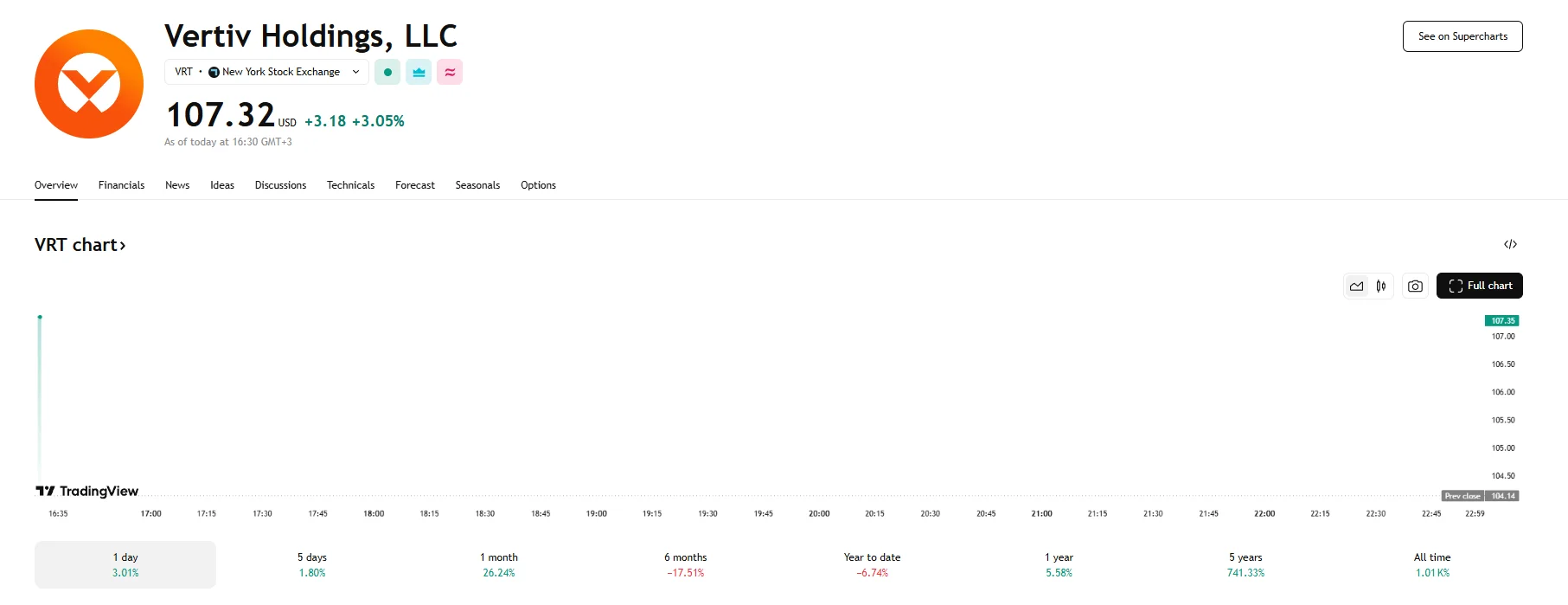The height and width of the screenshot is (605, 1568).
Task: Select the 5 years range option
Action: [1245, 564]
